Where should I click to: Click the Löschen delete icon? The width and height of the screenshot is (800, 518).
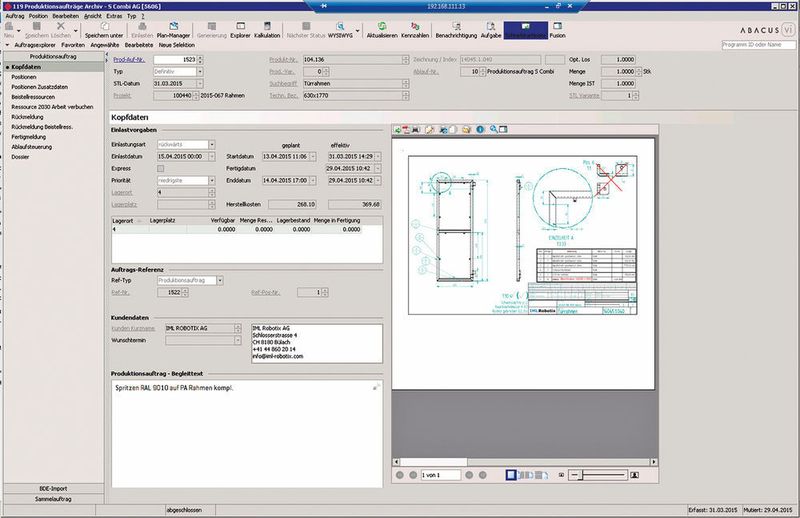click(61, 30)
